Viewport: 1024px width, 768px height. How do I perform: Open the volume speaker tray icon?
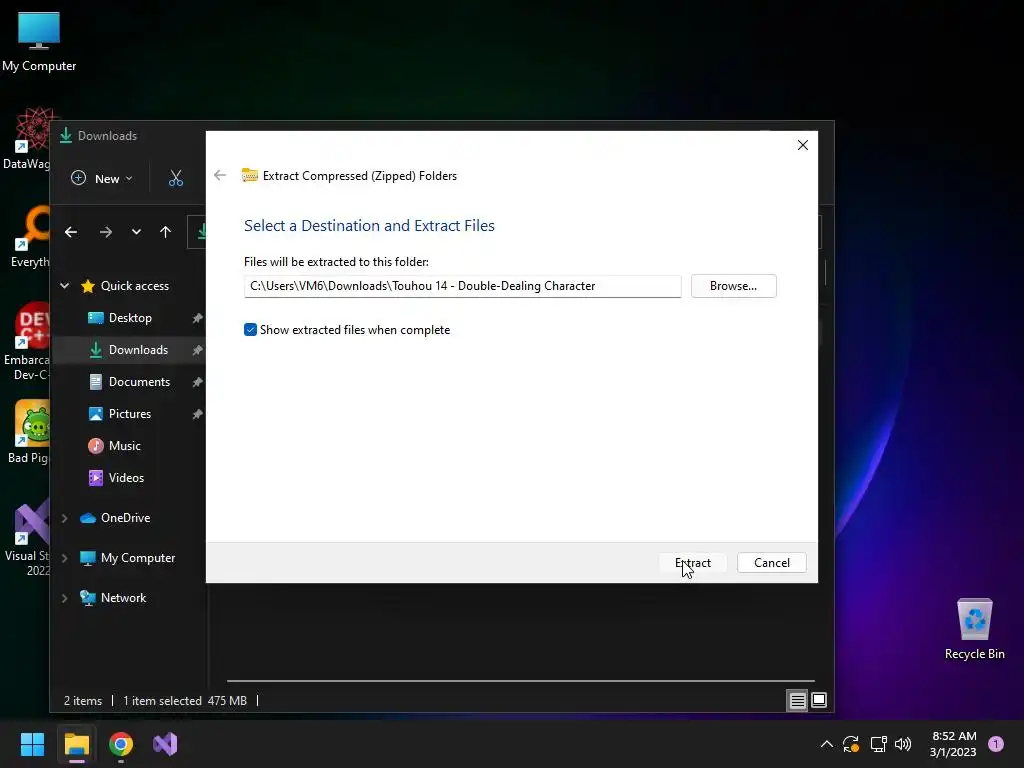pos(903,744)
